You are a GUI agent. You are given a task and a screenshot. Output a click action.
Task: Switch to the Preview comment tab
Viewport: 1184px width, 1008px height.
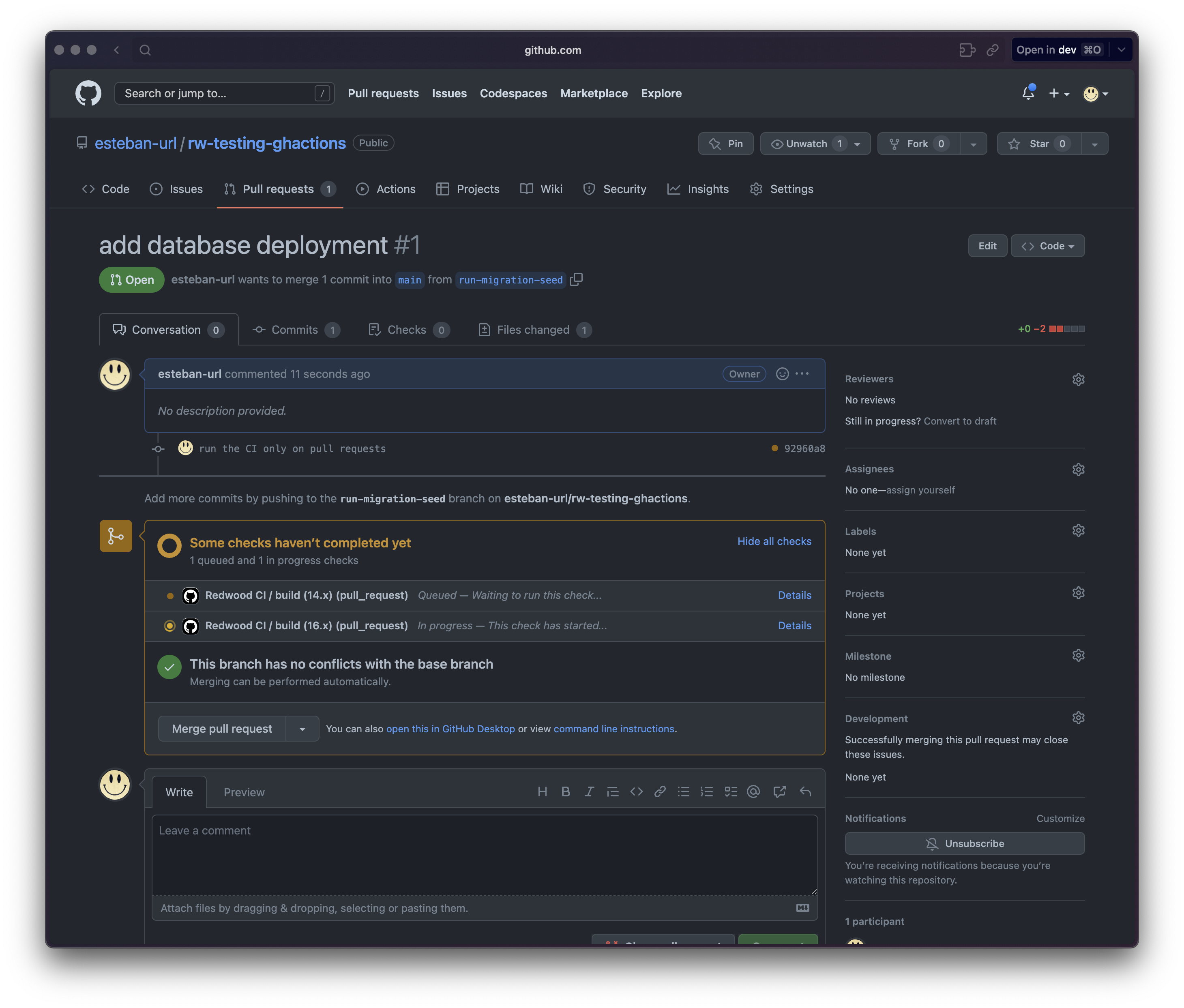[x=244, y=792]
